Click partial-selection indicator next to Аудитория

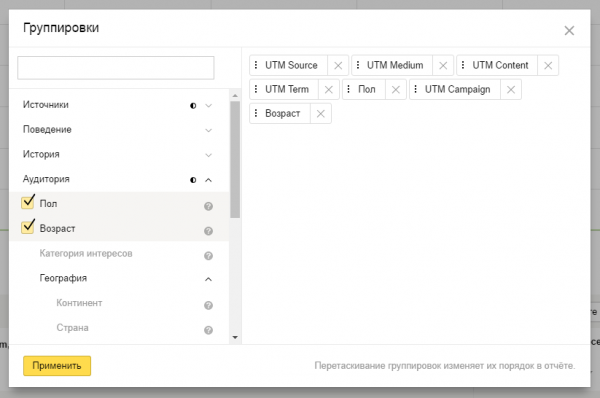point(193,180)
